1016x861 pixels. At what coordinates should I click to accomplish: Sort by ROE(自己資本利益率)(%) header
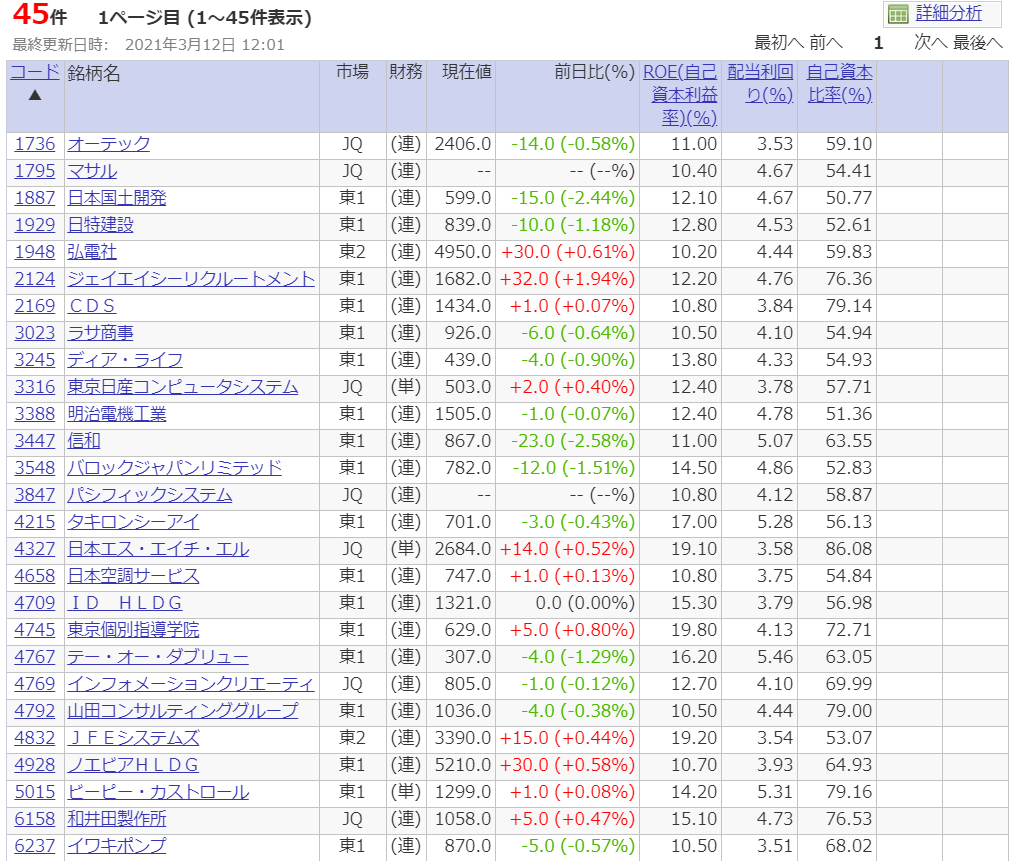(680, 95)
